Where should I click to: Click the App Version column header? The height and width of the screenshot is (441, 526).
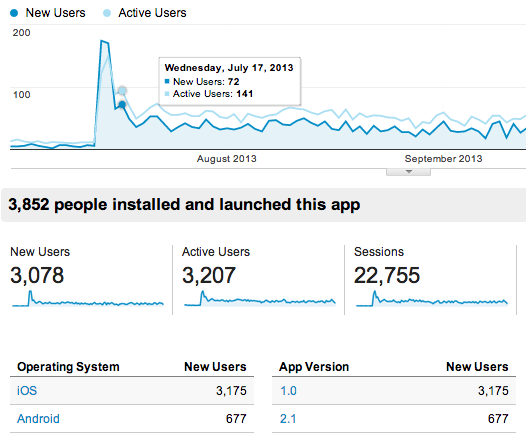pos(314,367)
